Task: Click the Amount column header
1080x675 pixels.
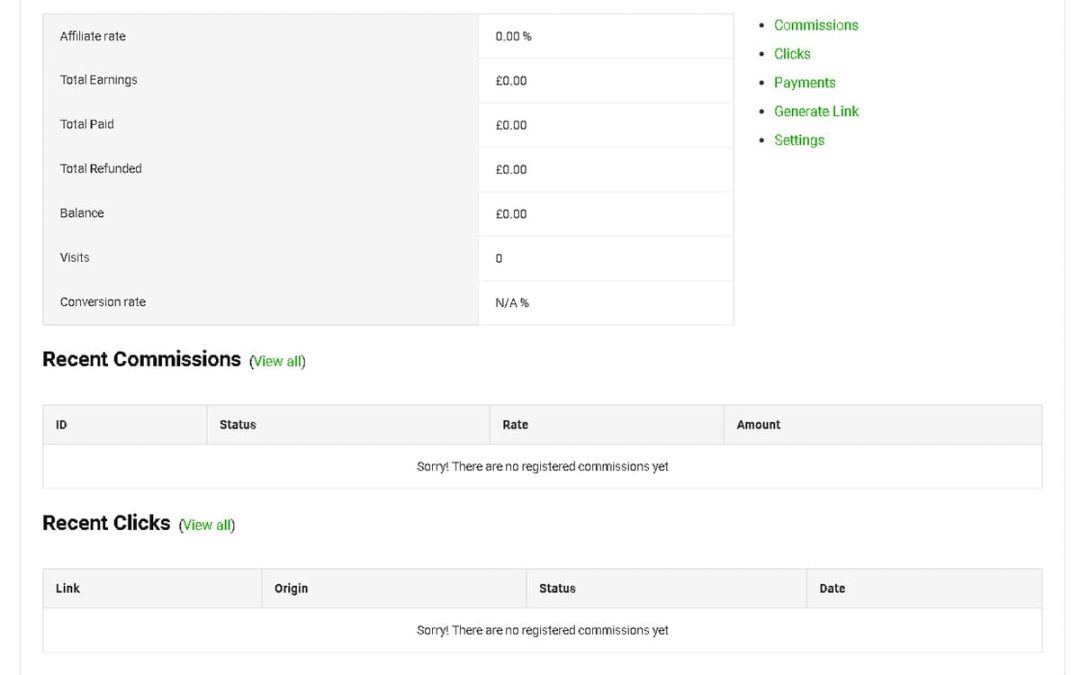Action: [758, 425]
